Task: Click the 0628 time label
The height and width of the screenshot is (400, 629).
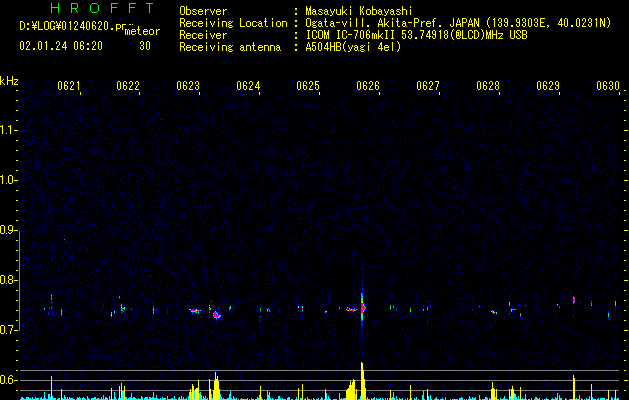Action: pos(488,86)
